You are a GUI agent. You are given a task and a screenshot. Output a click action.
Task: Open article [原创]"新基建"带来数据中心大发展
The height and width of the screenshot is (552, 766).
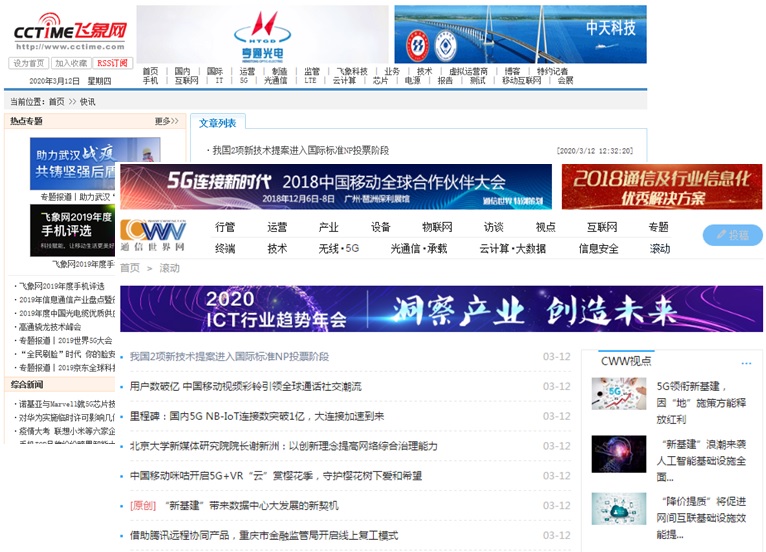234,506
